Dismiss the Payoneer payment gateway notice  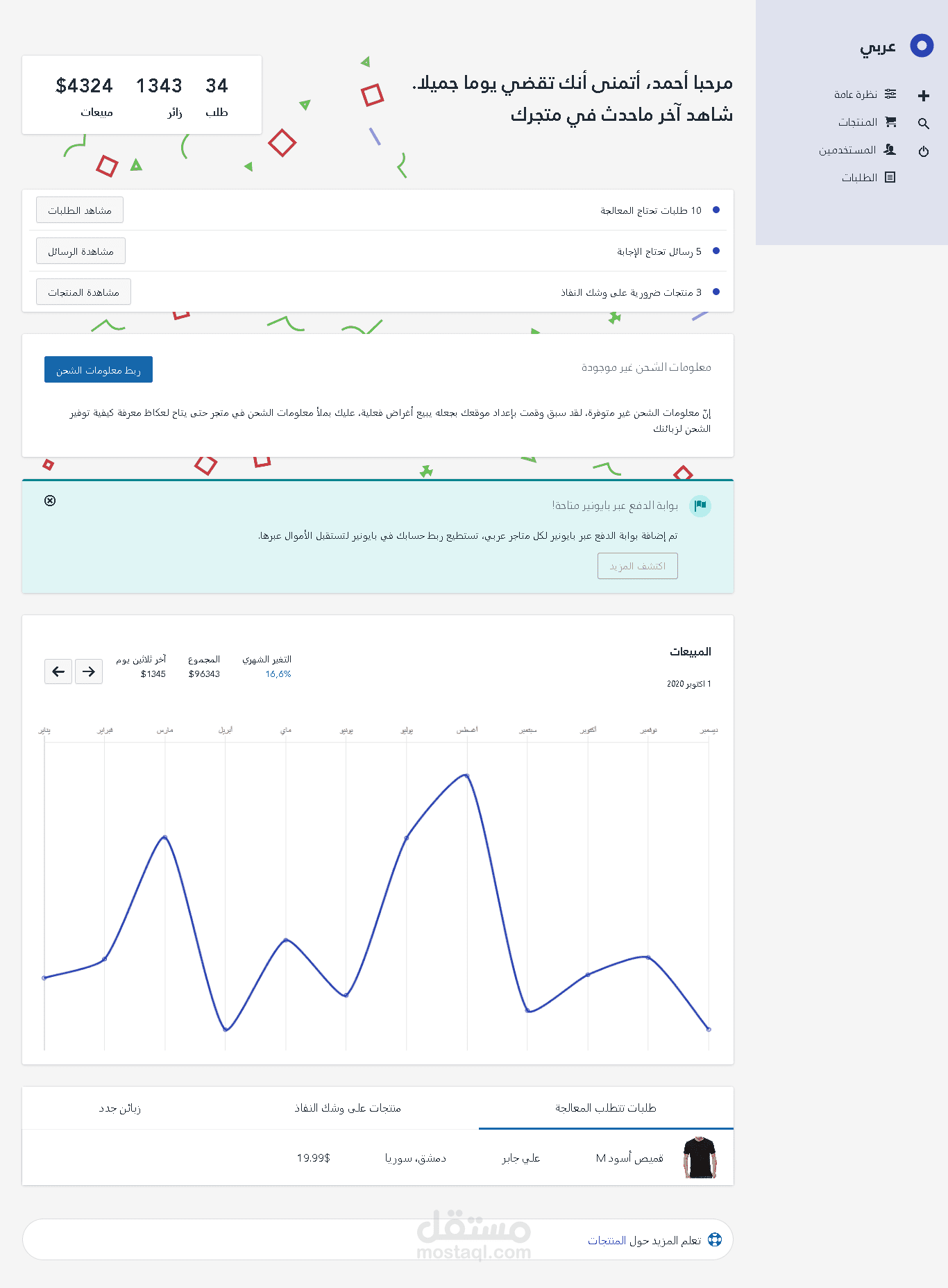pyautogui.click(x=50, y=501)
